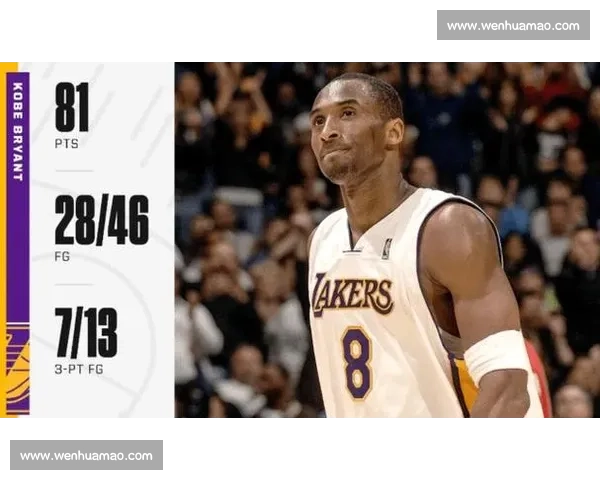Screen dimensions: 600x480
Task: Click the PTS label under 81
Action: click(x=66, y=144)
